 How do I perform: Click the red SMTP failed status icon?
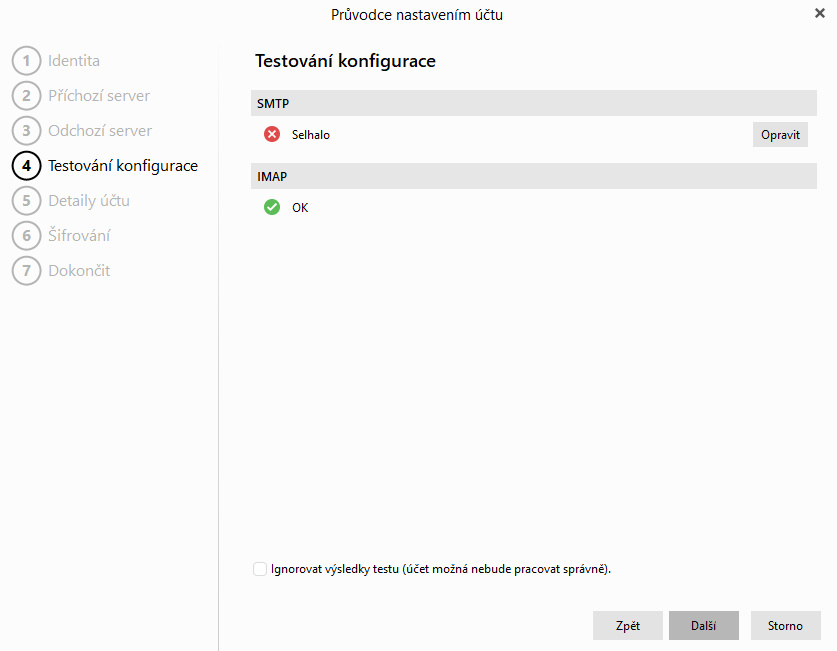click(271, 135)
